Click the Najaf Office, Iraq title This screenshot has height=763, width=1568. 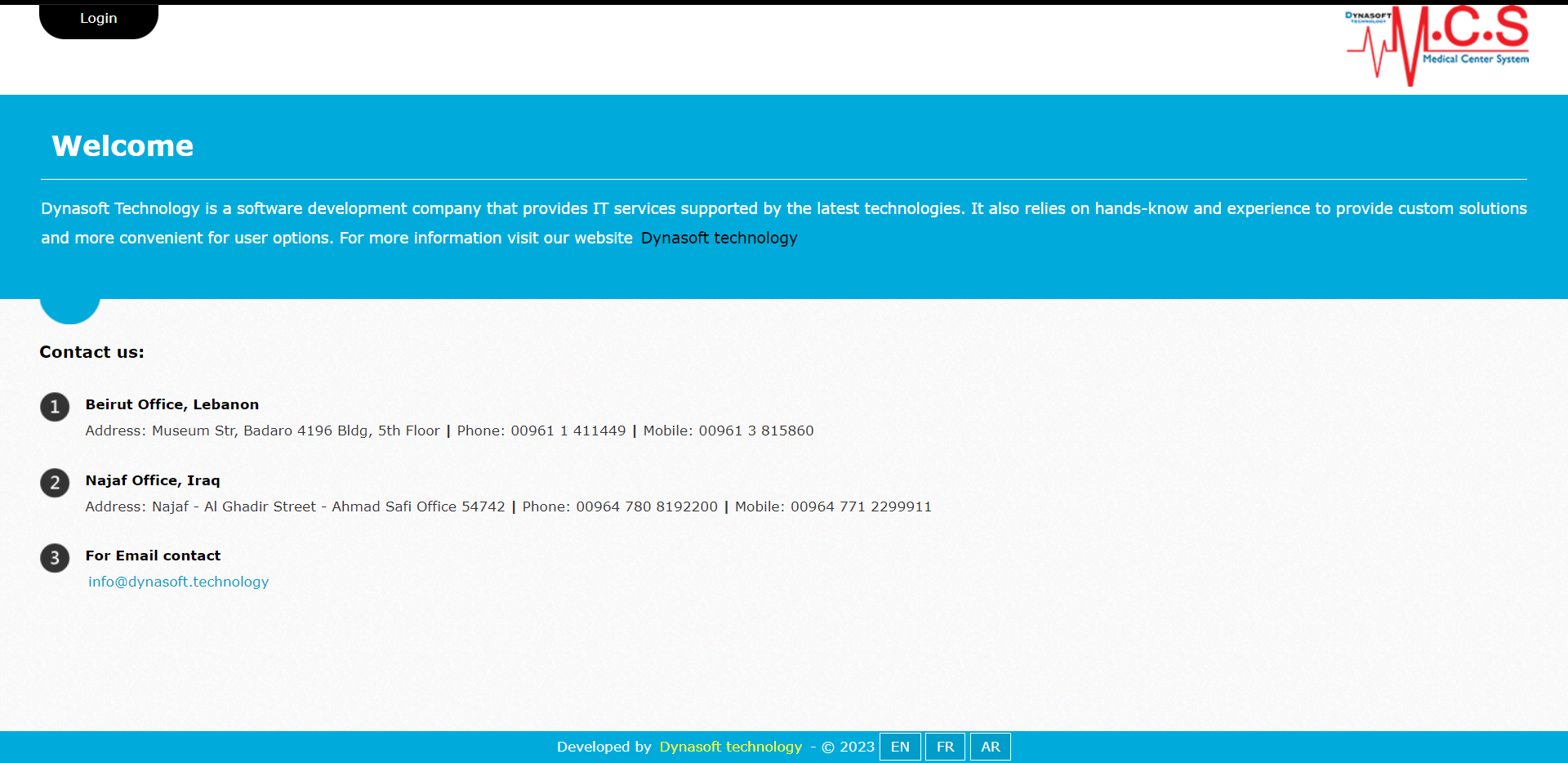pyautogui.click(x=153, y=480)
